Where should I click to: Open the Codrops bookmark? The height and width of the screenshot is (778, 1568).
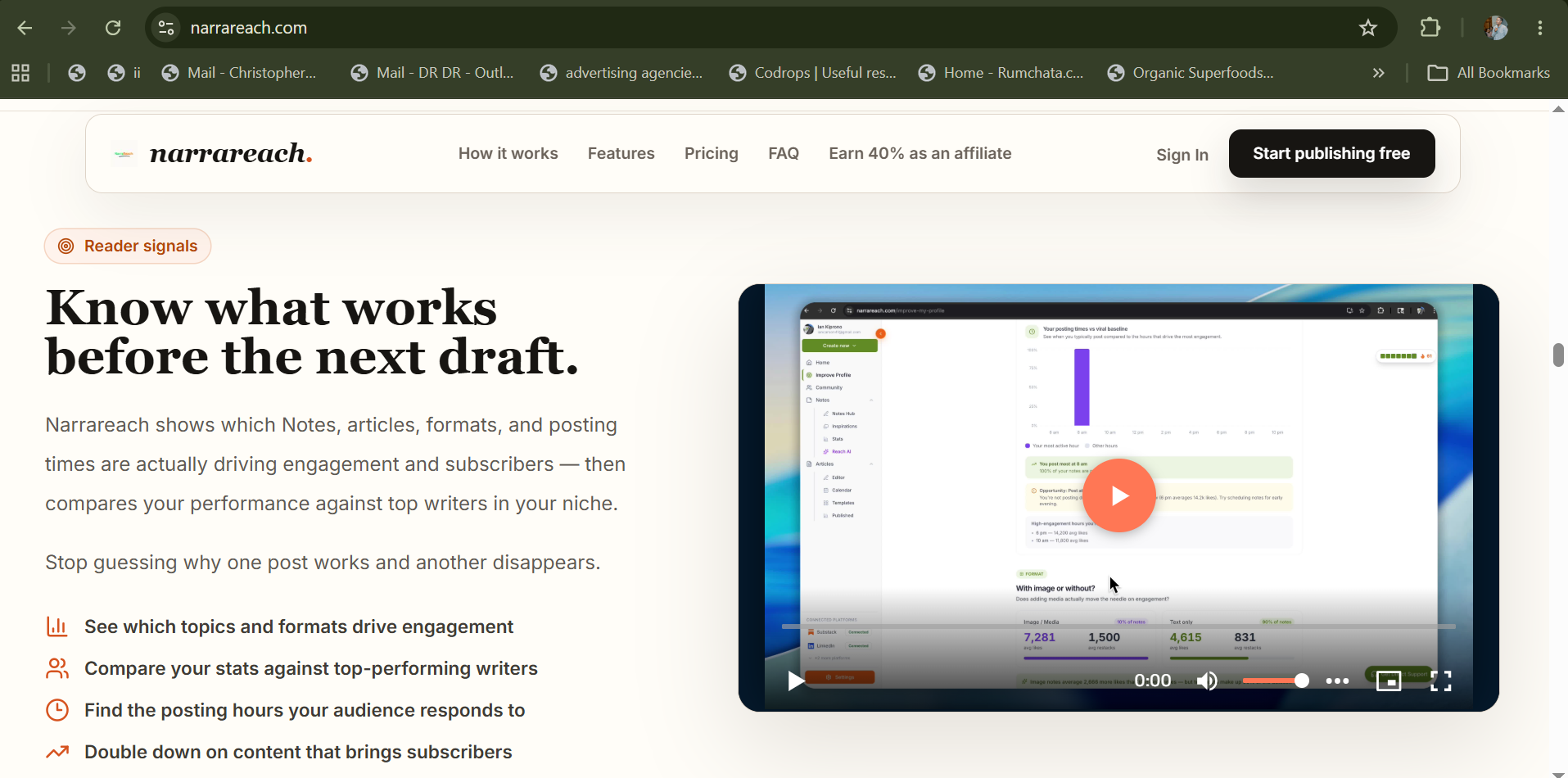pyautogui.click(x=813, y=73)
